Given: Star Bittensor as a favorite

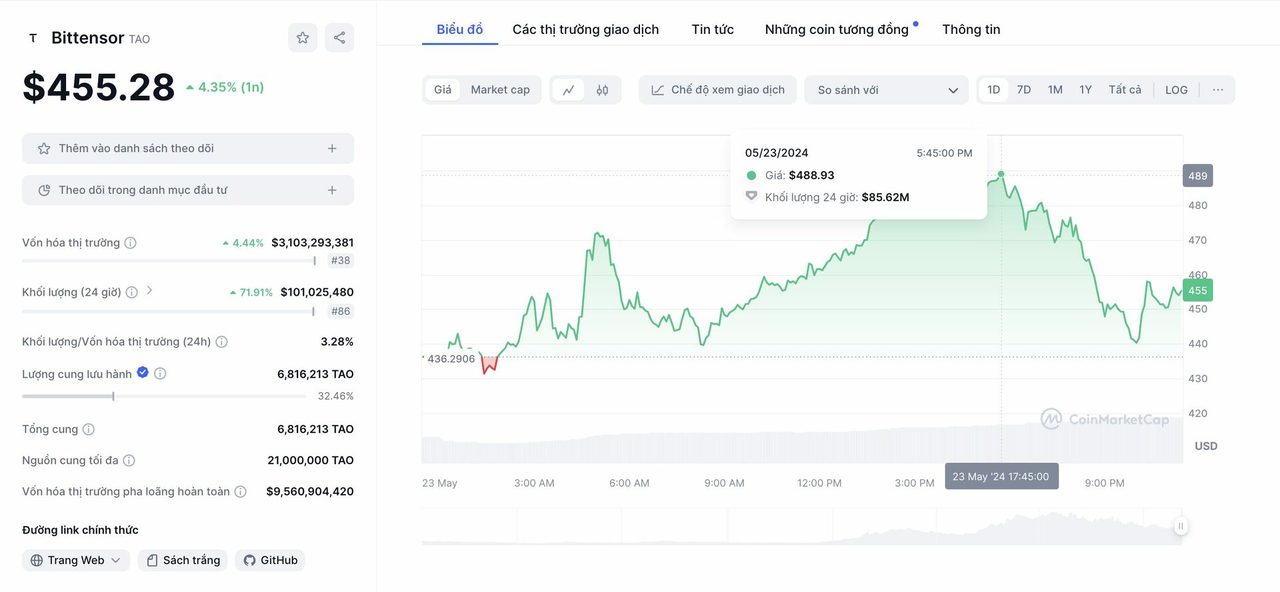Looking at the screenshot, I should [x=302, y=38].
